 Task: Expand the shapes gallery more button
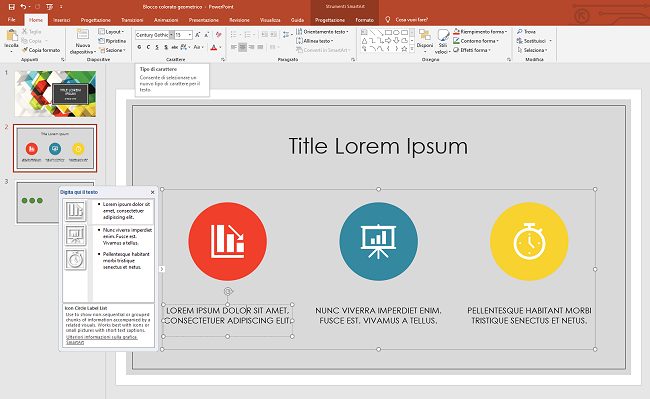(412, 49)
